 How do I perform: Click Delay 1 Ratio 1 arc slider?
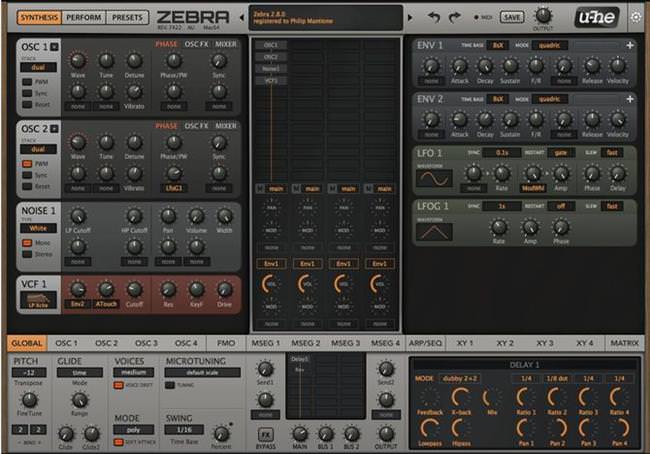[x=524, y=398]
